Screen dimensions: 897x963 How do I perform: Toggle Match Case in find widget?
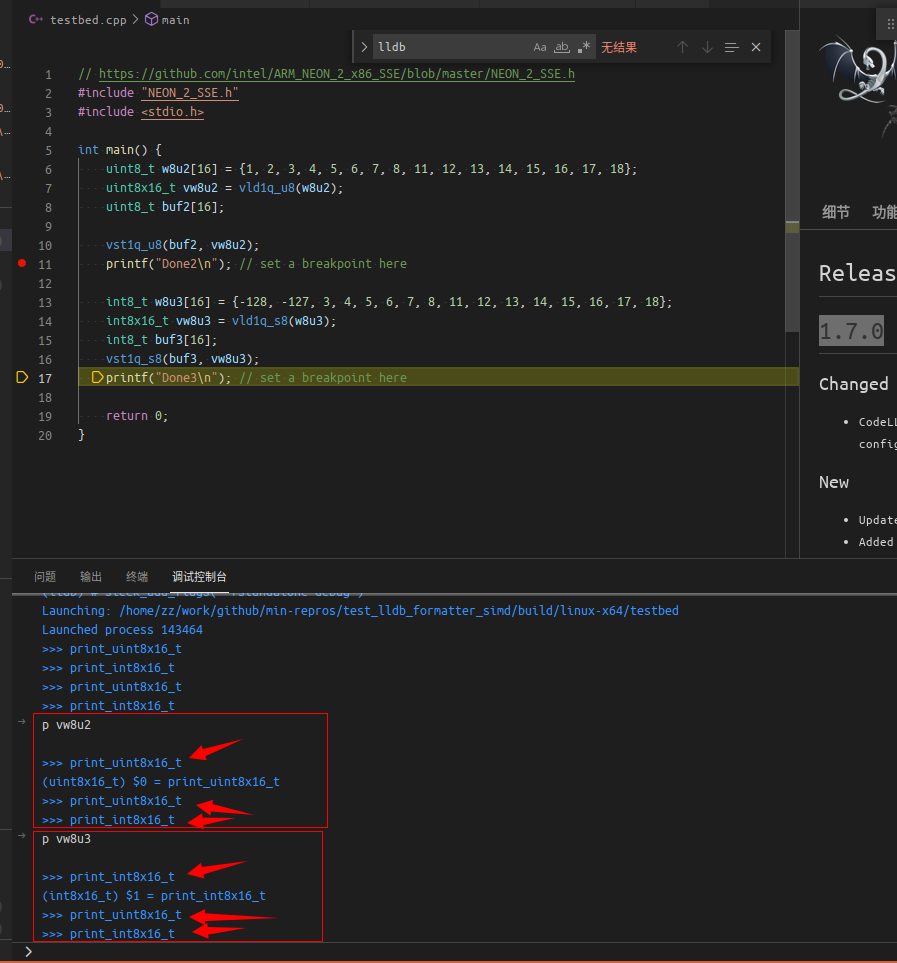(540, 47)
